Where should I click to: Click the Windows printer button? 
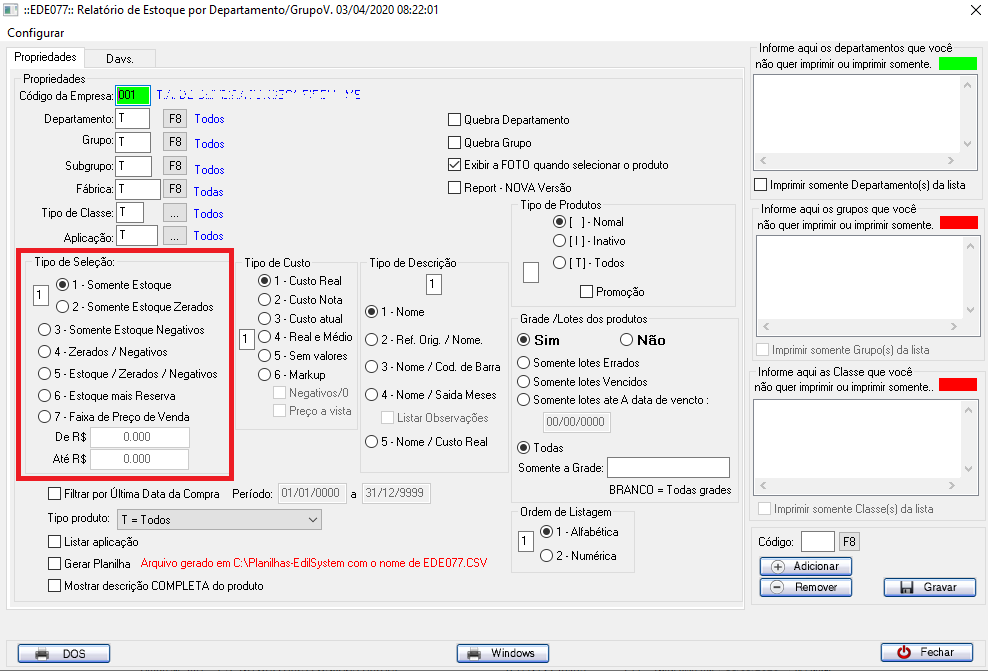502,653
